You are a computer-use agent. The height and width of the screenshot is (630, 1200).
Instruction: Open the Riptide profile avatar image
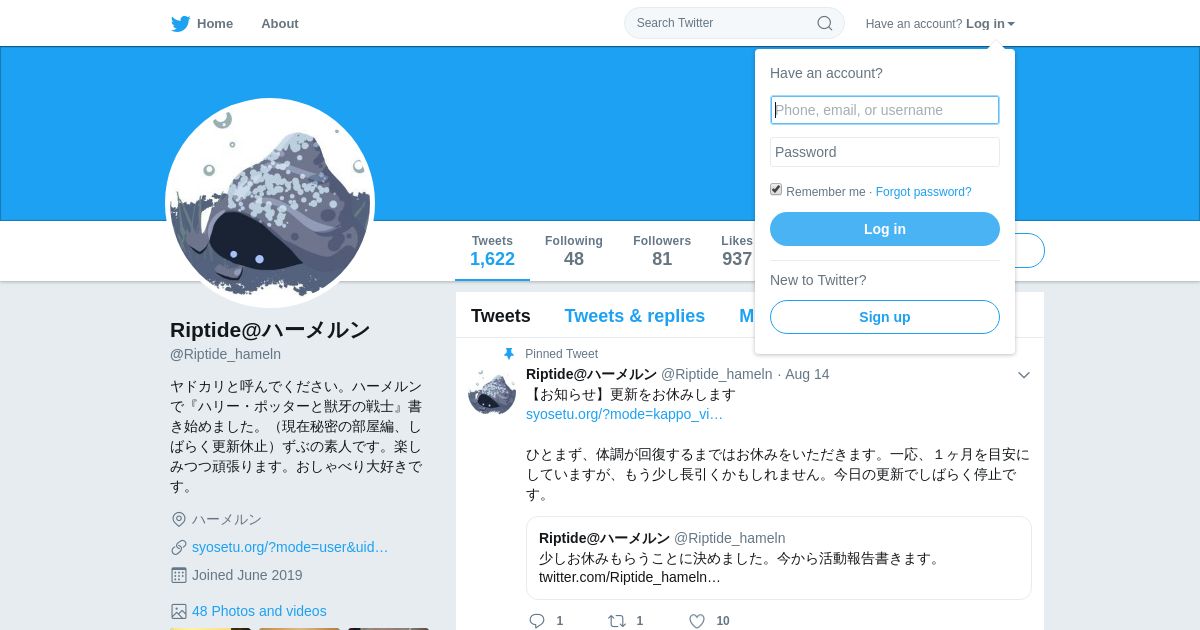pyautogui.click(x=270, y=203)
